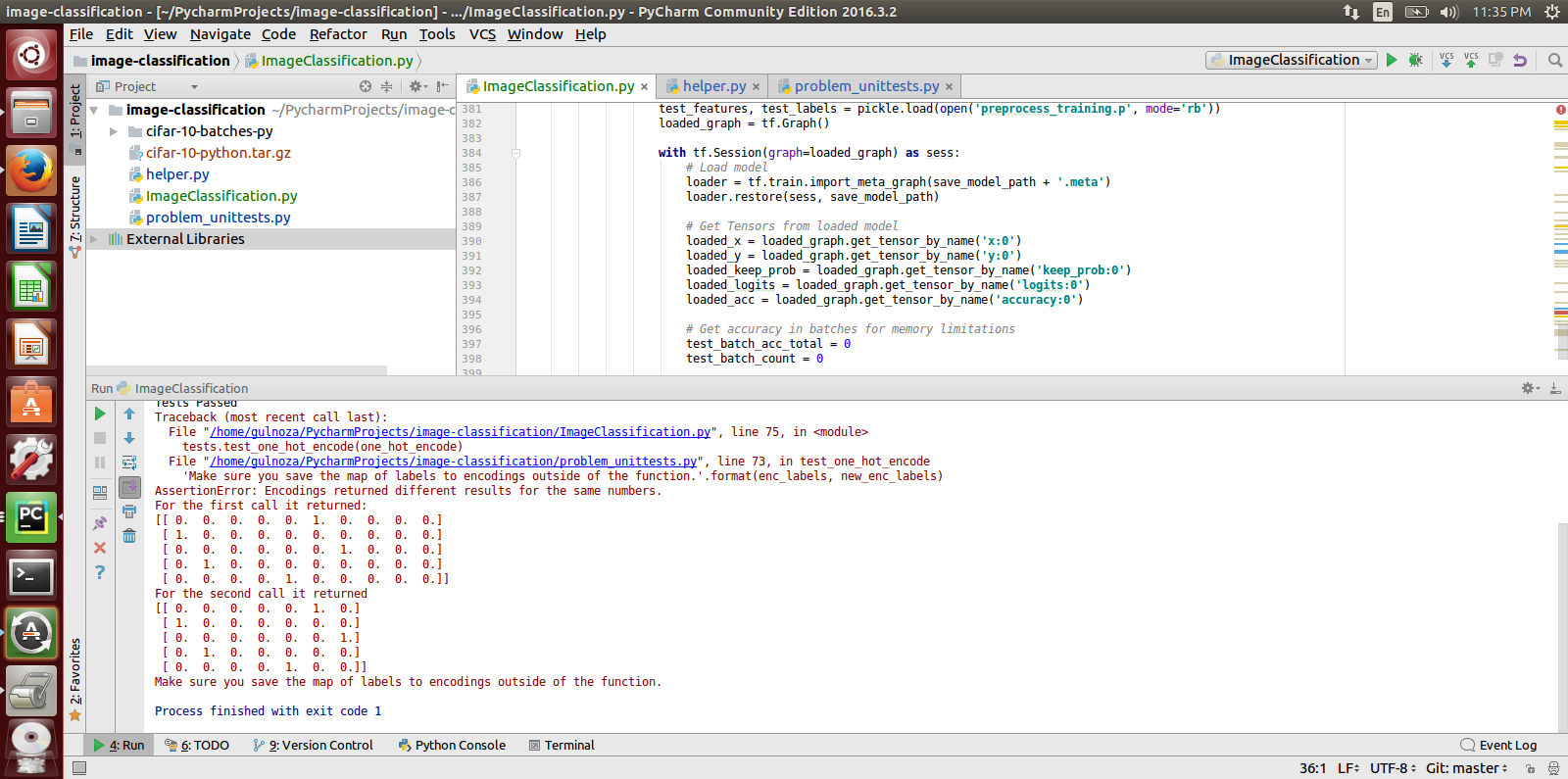Open problem_unittests.py traceback link
The image size is (1568, 779).
(453, 462)
